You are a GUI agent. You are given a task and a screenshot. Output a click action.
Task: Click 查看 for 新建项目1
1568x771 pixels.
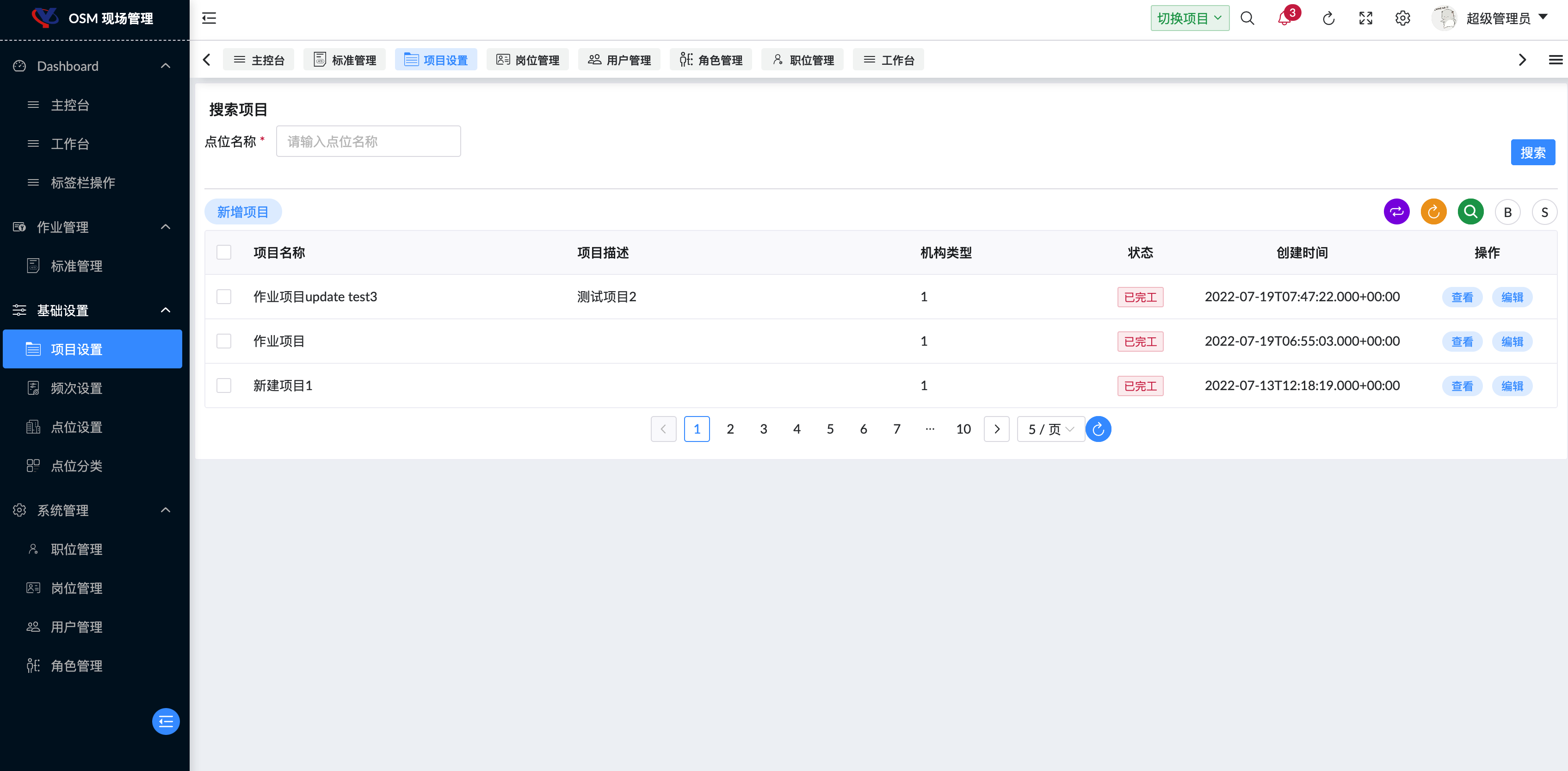[1462, 386]
